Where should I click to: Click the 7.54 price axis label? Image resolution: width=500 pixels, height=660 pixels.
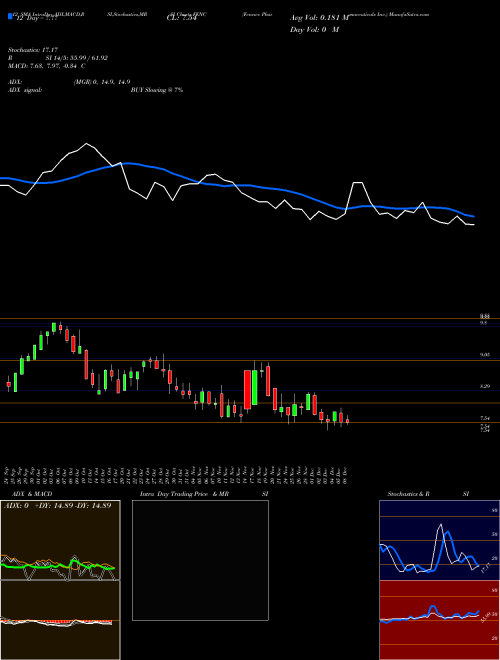click(485, 418)
